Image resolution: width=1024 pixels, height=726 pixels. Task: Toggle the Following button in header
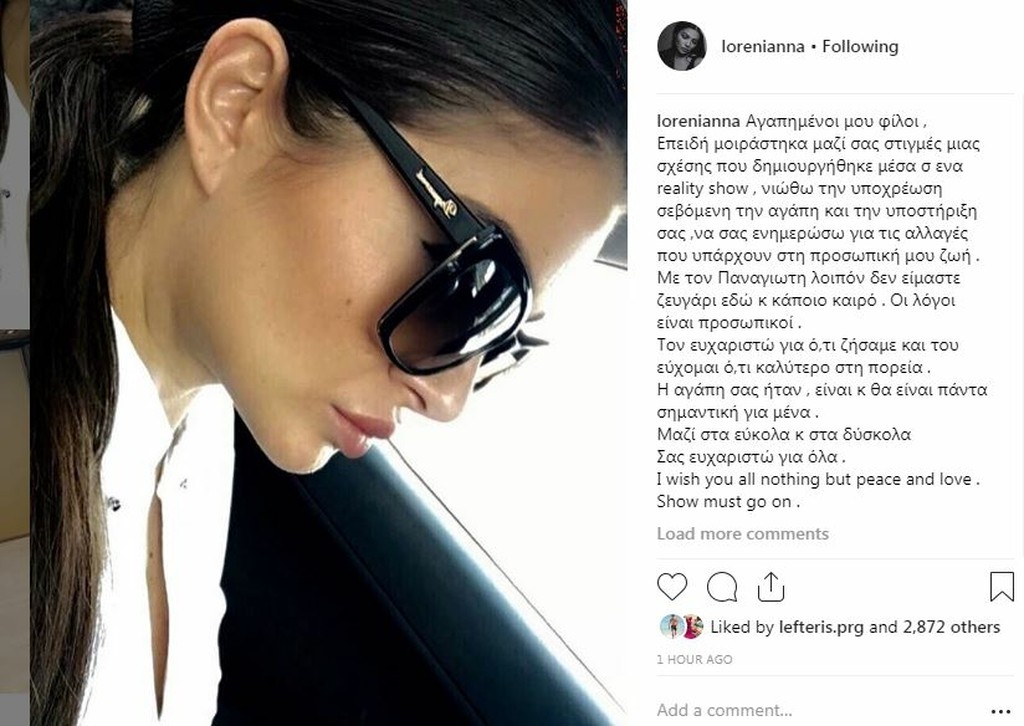point(860,46)
